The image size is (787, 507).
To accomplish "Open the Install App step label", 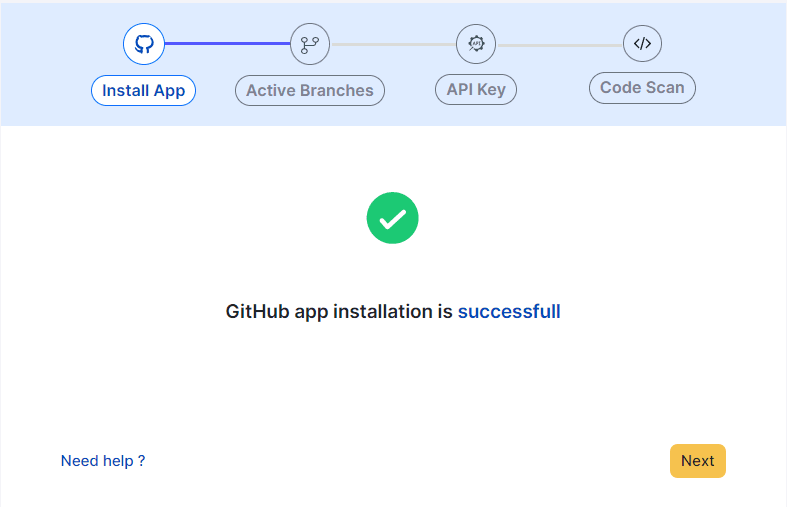I will [144, 90].
